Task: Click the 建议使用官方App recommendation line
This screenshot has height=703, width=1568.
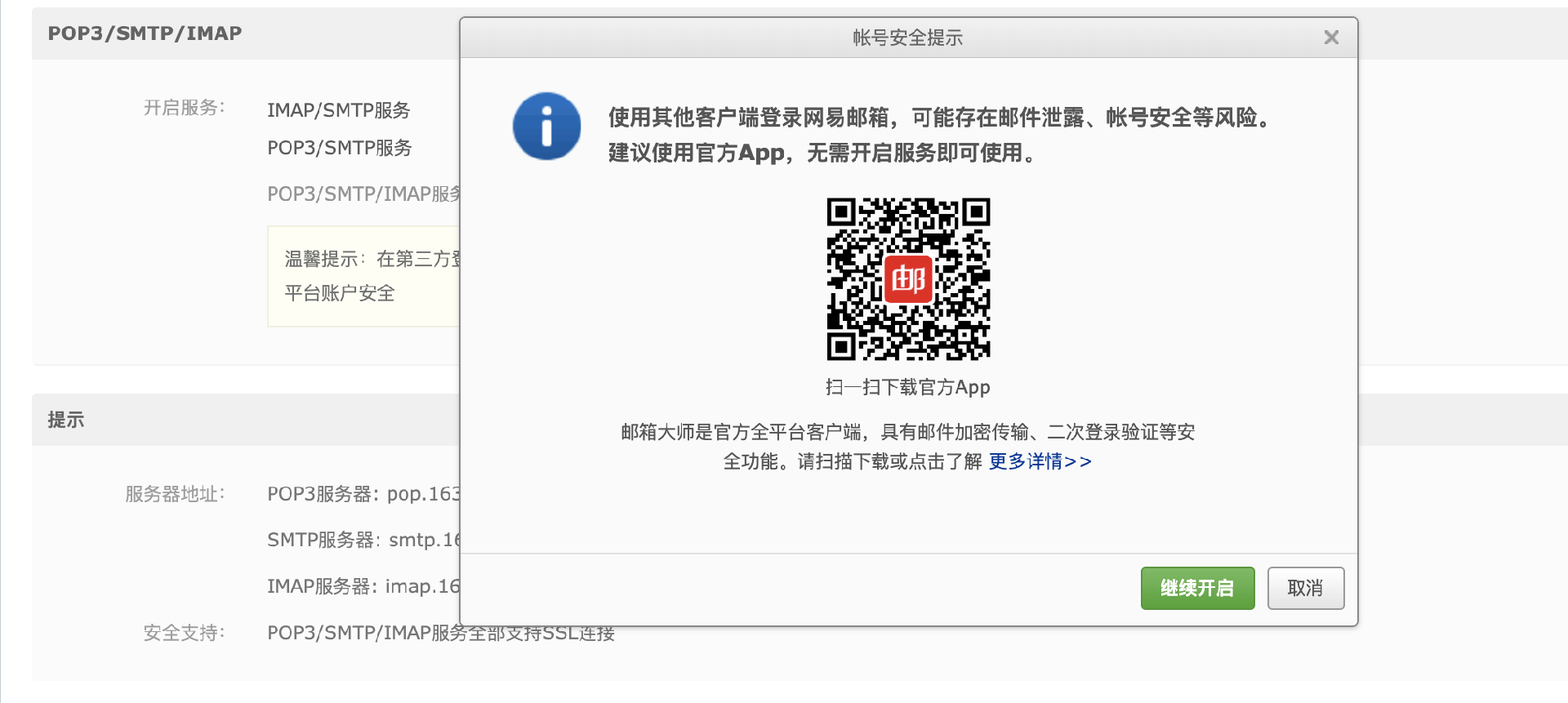Action: tap(823, 153)
